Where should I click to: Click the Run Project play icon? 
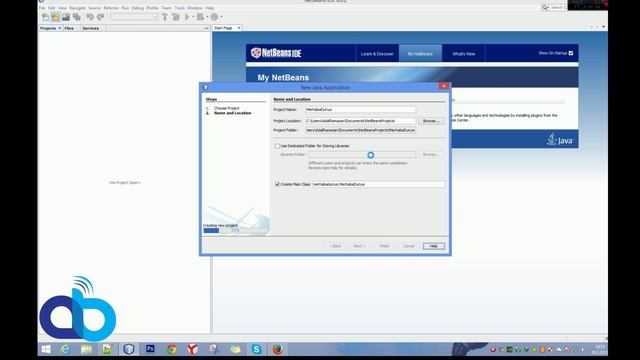pyautogui.click(x=187, y=17)
